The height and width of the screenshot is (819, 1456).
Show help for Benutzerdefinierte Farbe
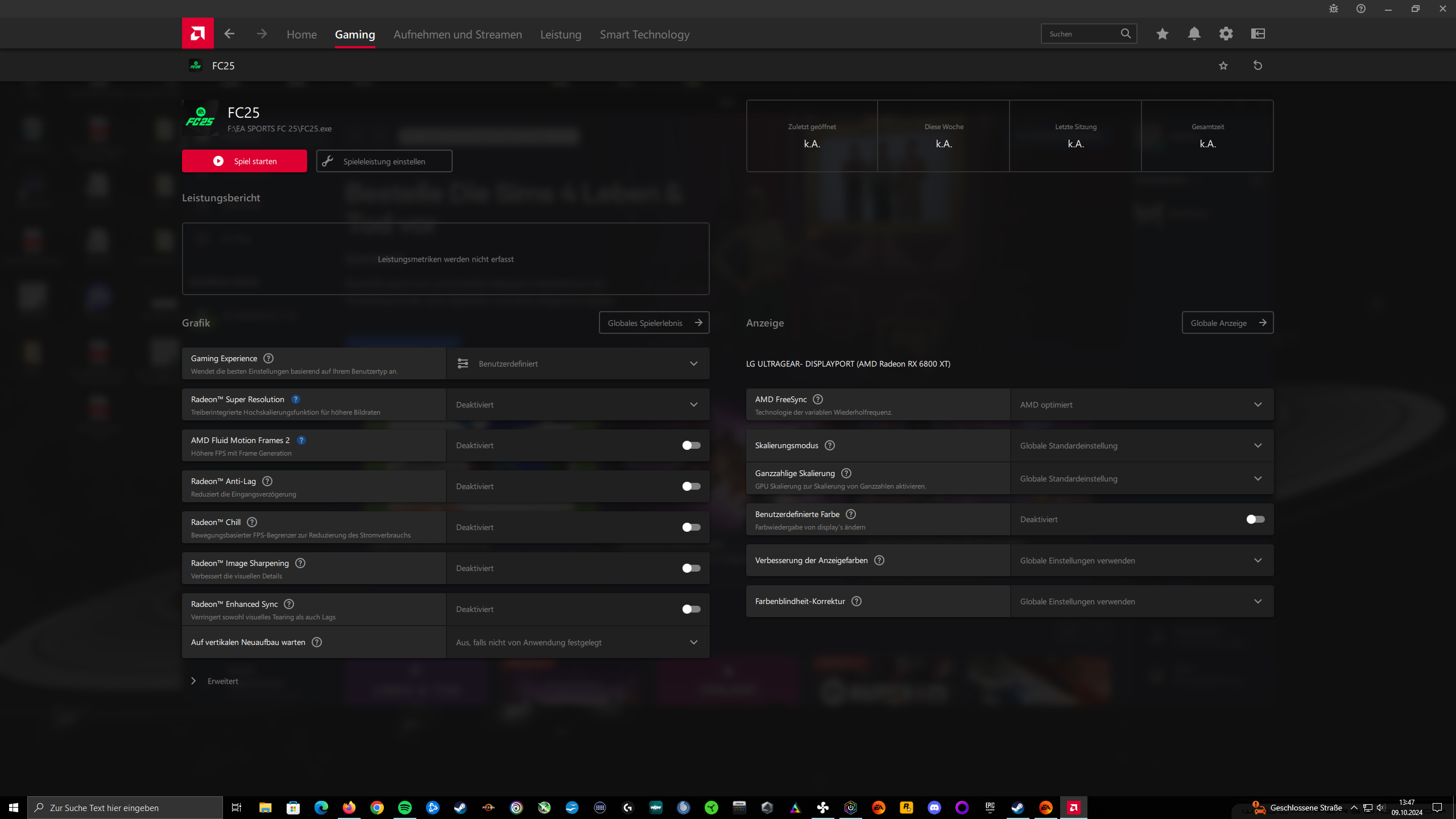(851, 514)
